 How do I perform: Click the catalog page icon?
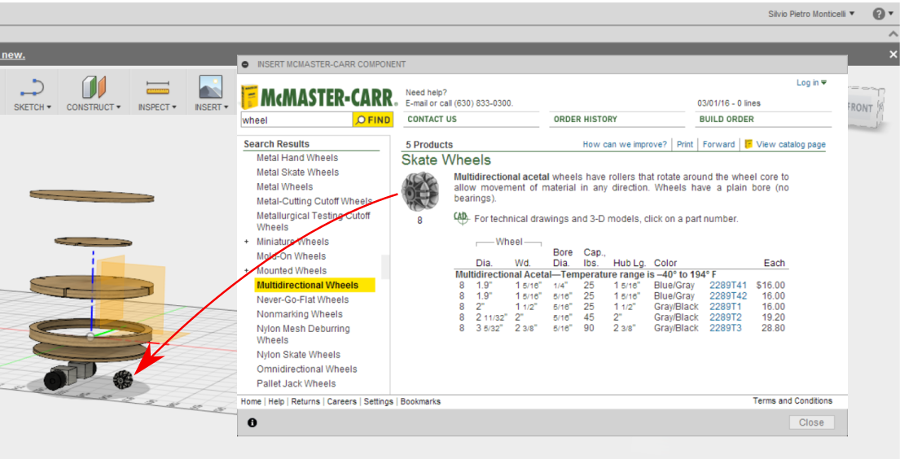748,144
